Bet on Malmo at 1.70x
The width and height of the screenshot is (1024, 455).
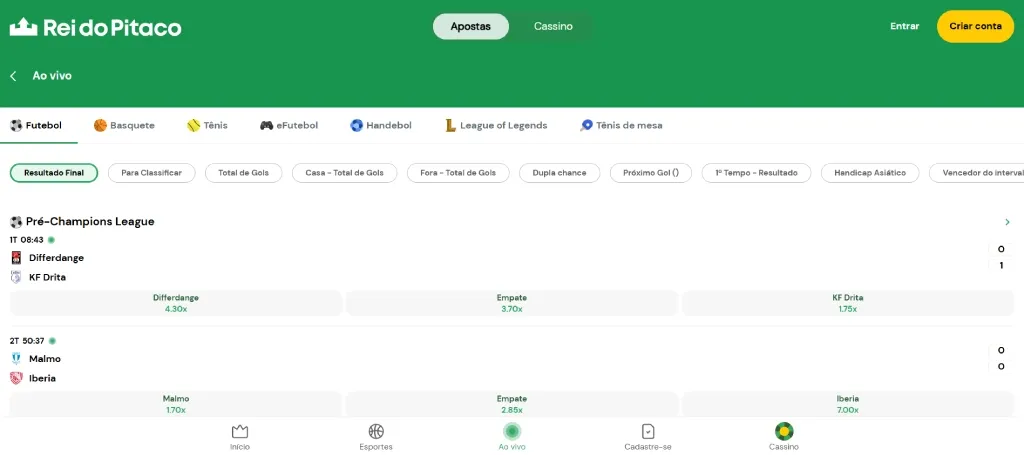pyautogui.click(x=176, y=404)
